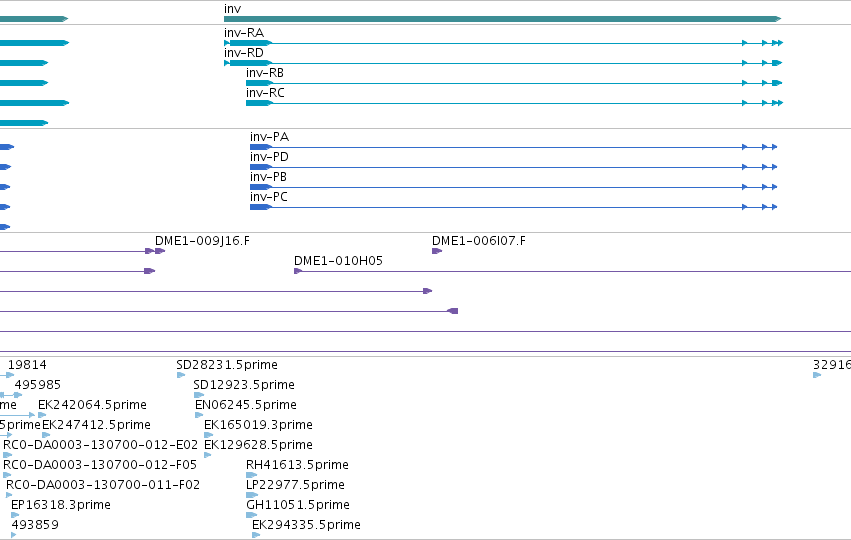Select the 493859 feature label
Viewport: 851px width, 540px height.
point(35,525)
